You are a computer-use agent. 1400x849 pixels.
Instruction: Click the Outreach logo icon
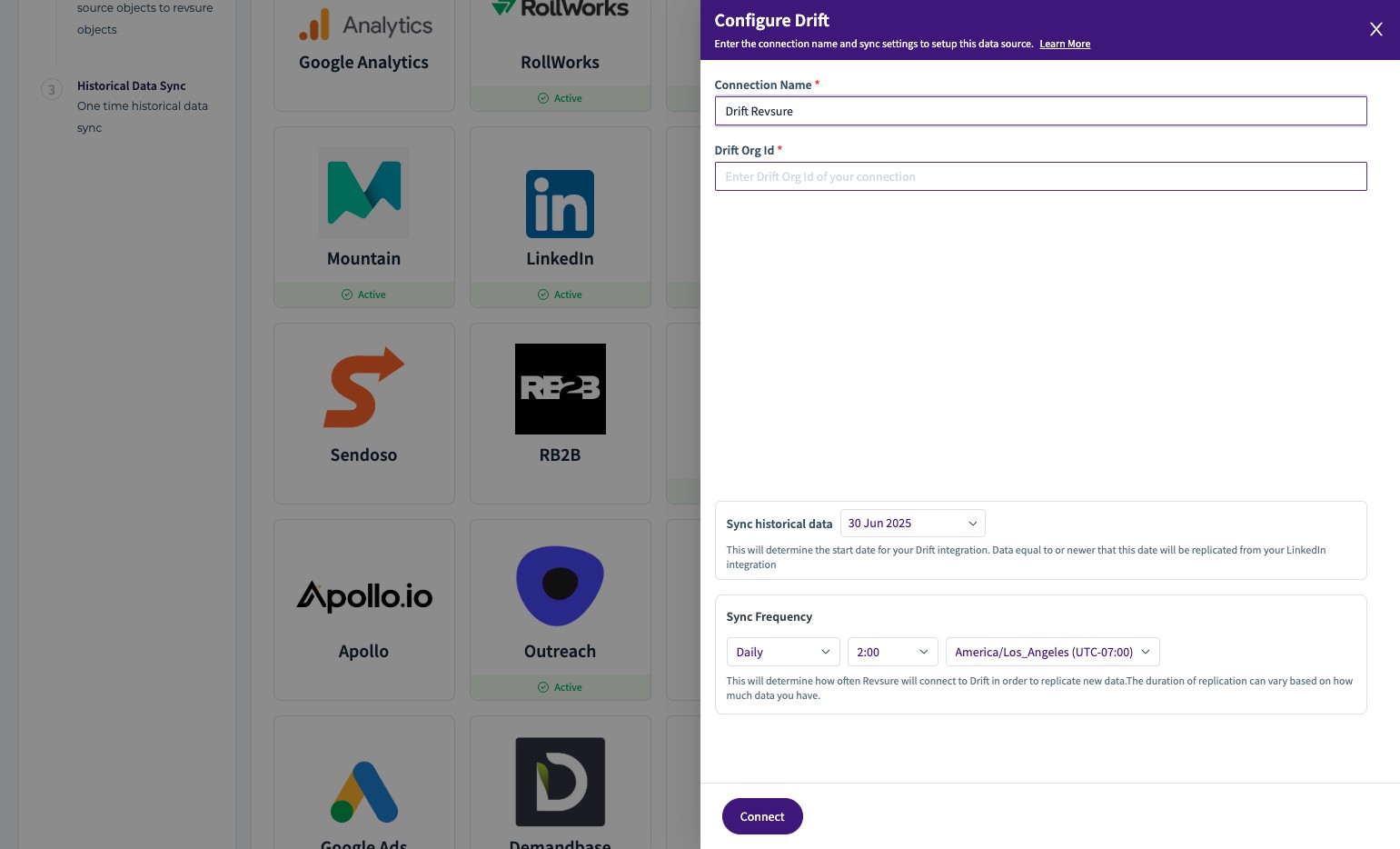560,585
